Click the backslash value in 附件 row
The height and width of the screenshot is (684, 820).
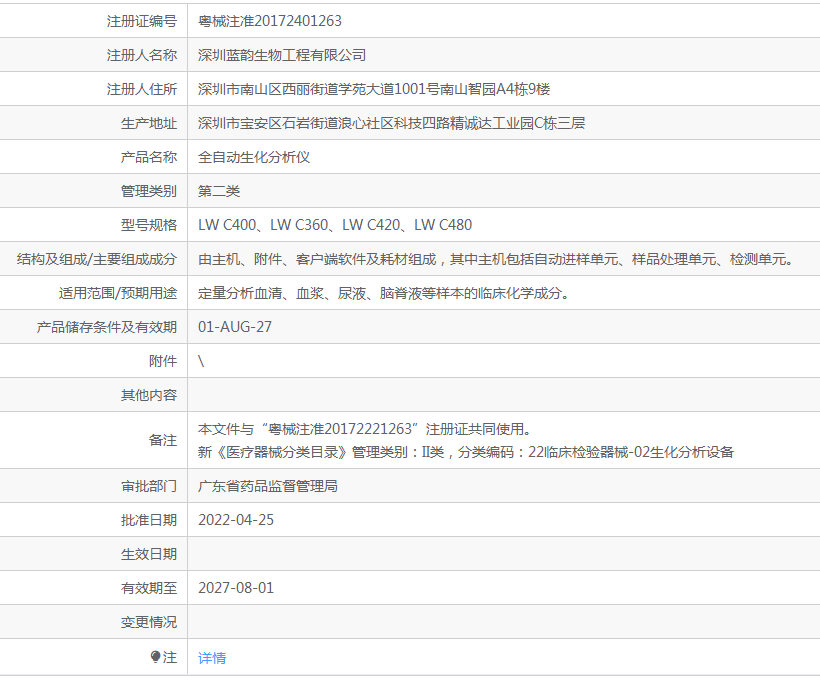[201, 361]
